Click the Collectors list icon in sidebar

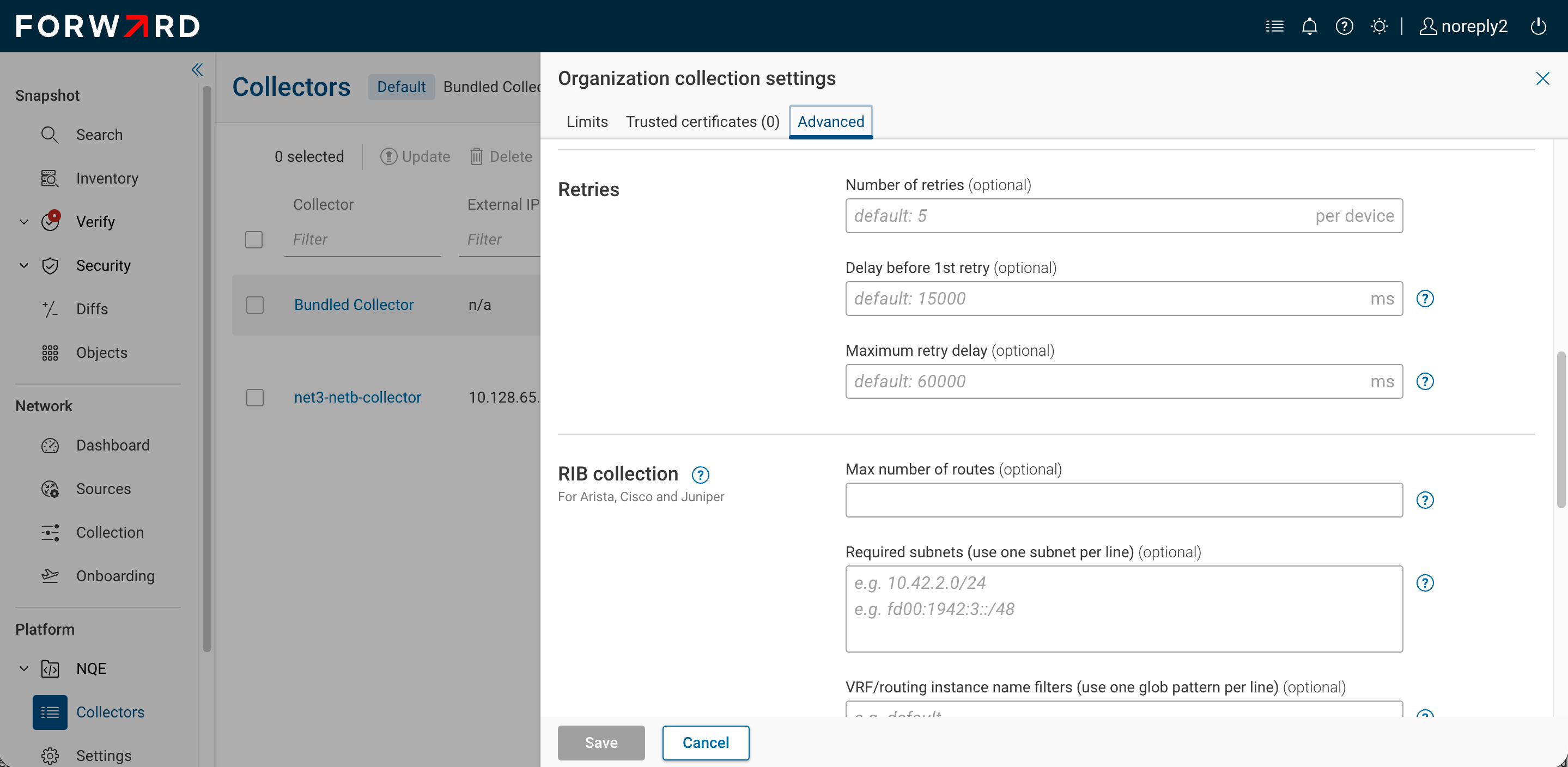[50, 711]
